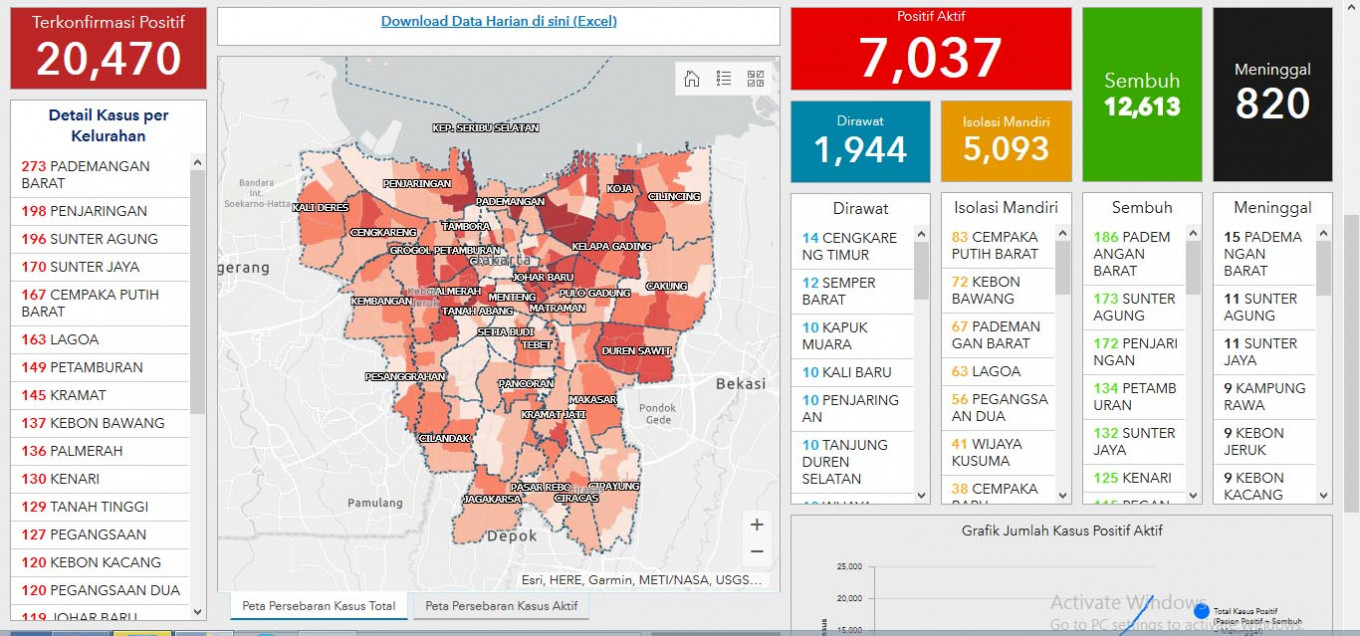The image size is (1360, 636).
Task: Select 198 PENJARINGAN in kelurahan list
Action: 100,211
